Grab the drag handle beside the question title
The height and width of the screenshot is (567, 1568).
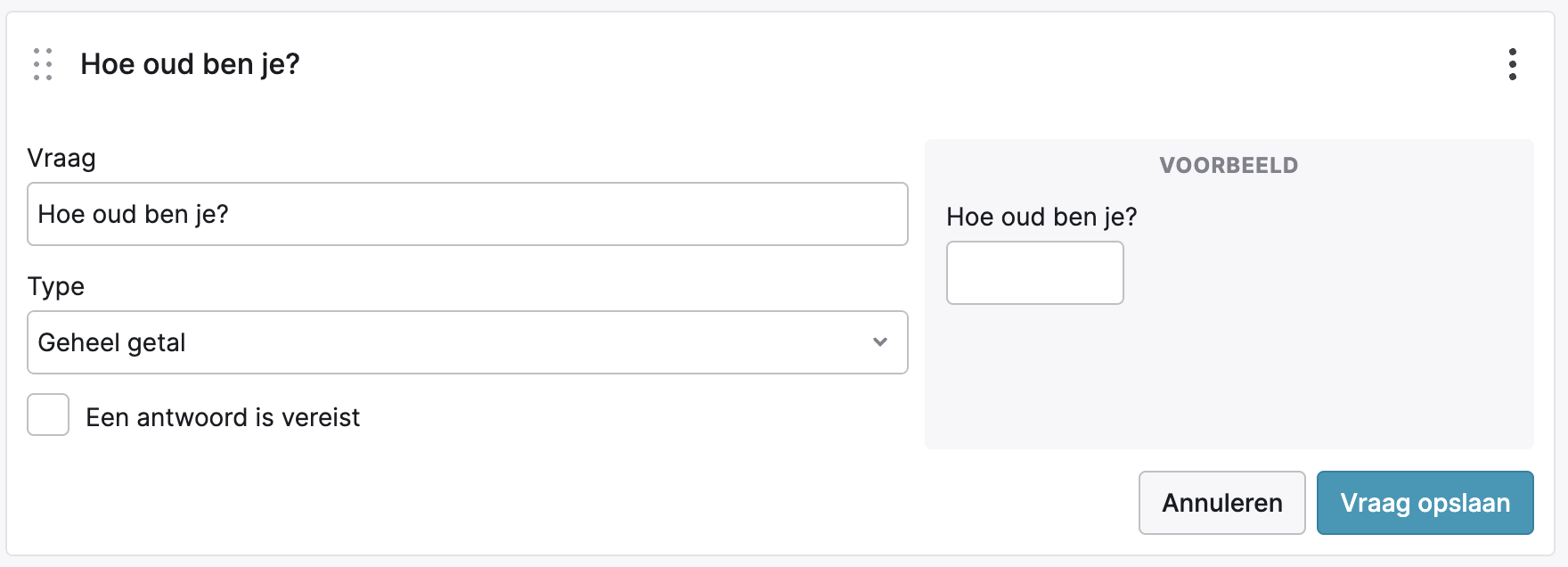(43, 64)
